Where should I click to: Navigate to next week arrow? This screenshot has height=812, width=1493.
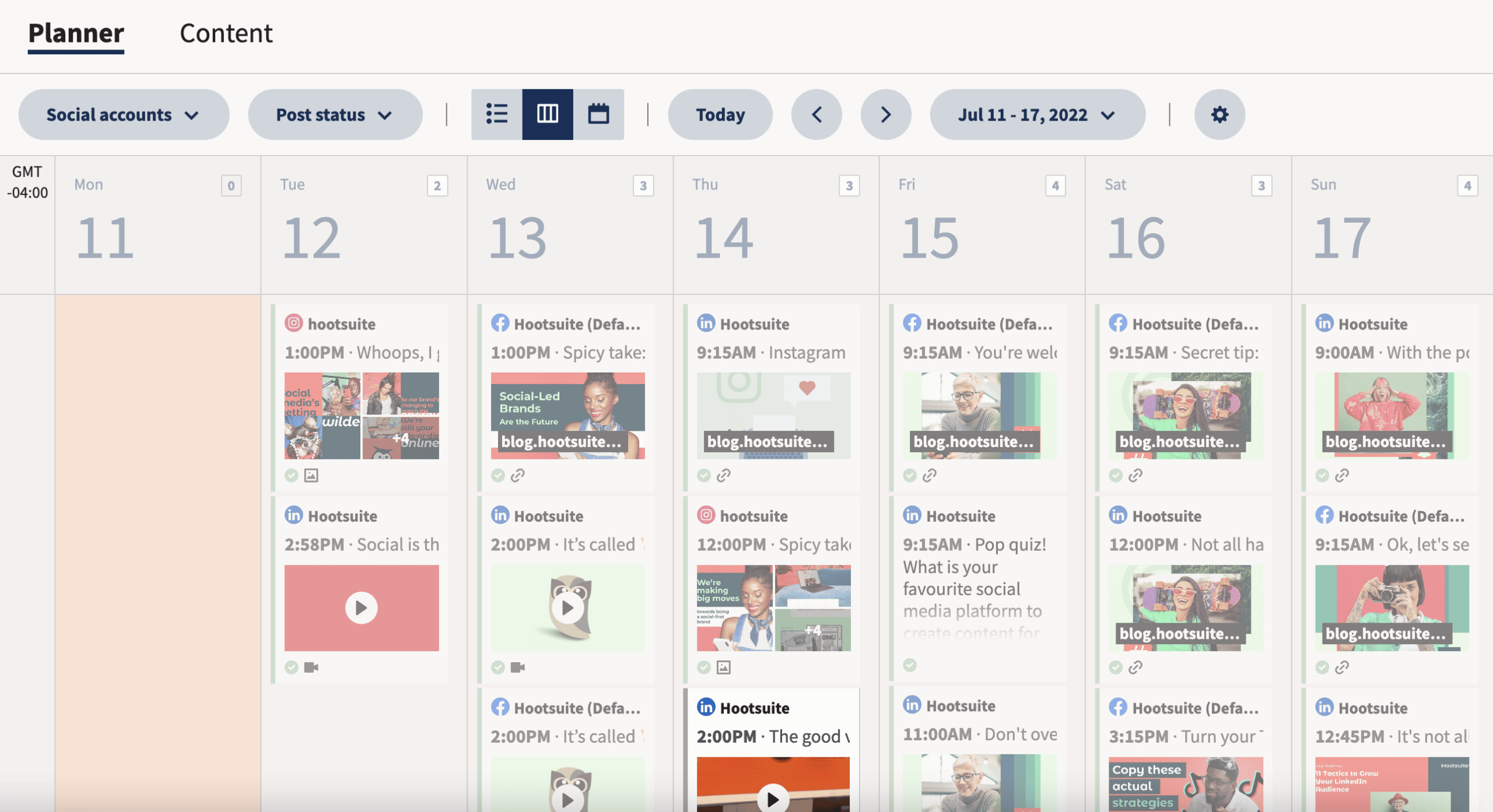pyautogui.click(x=883, y=113)
